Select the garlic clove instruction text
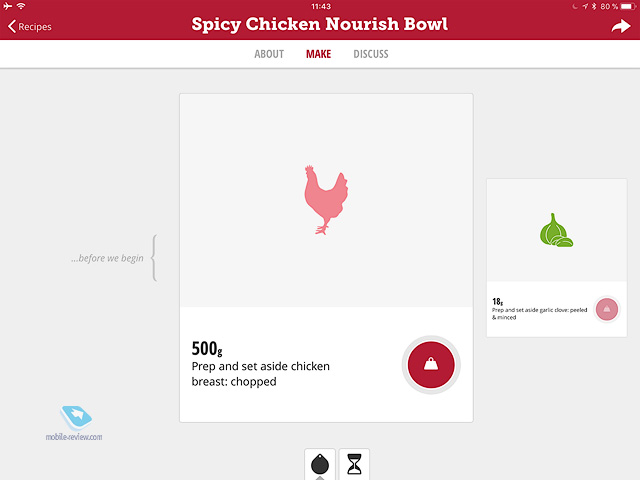This screenshot has height=480, width=640. pos(539,313)
